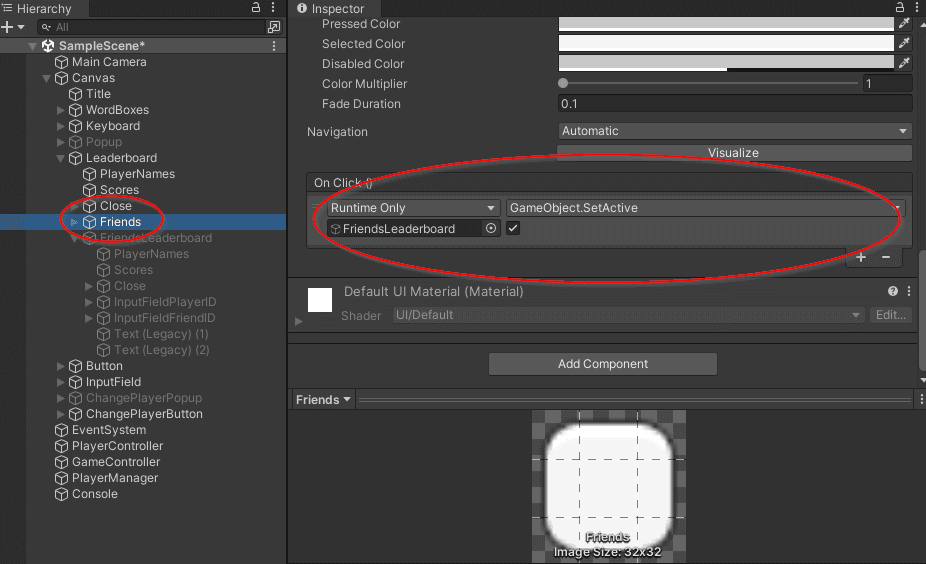926x564 pixels.
Task: Collapse the Leaderboard object tree
Action: coord(61,158)
